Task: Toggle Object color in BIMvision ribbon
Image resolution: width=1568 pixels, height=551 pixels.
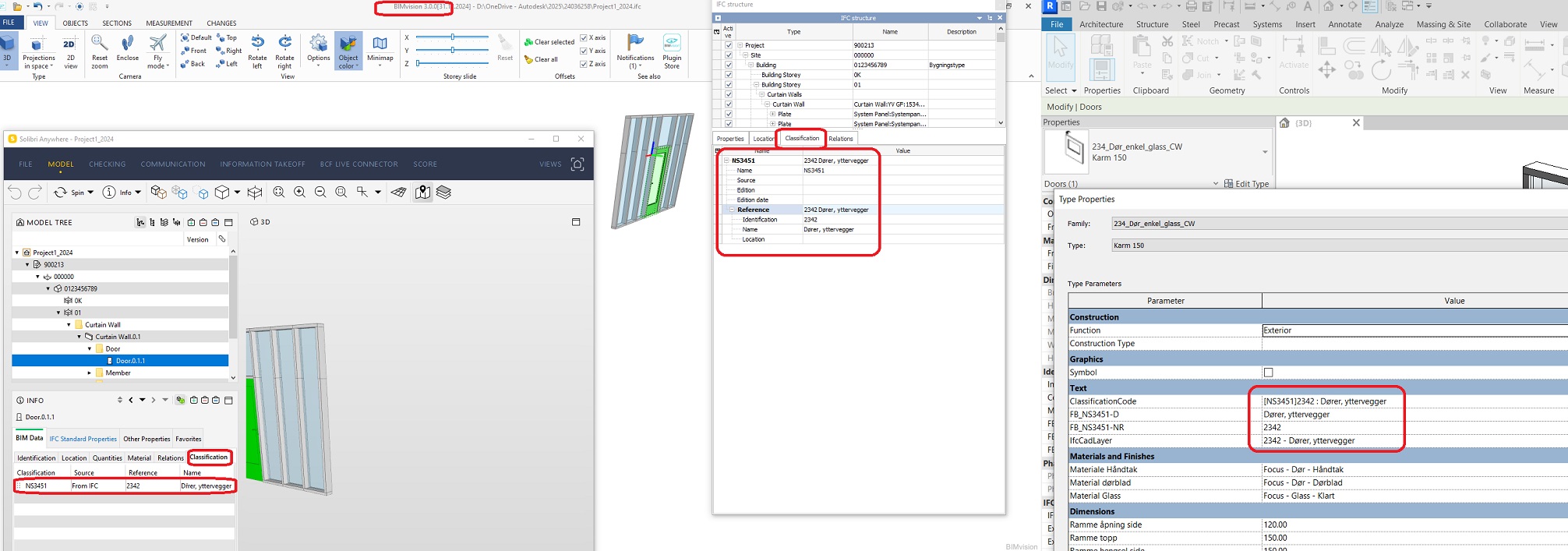Action: coord(348,51)
